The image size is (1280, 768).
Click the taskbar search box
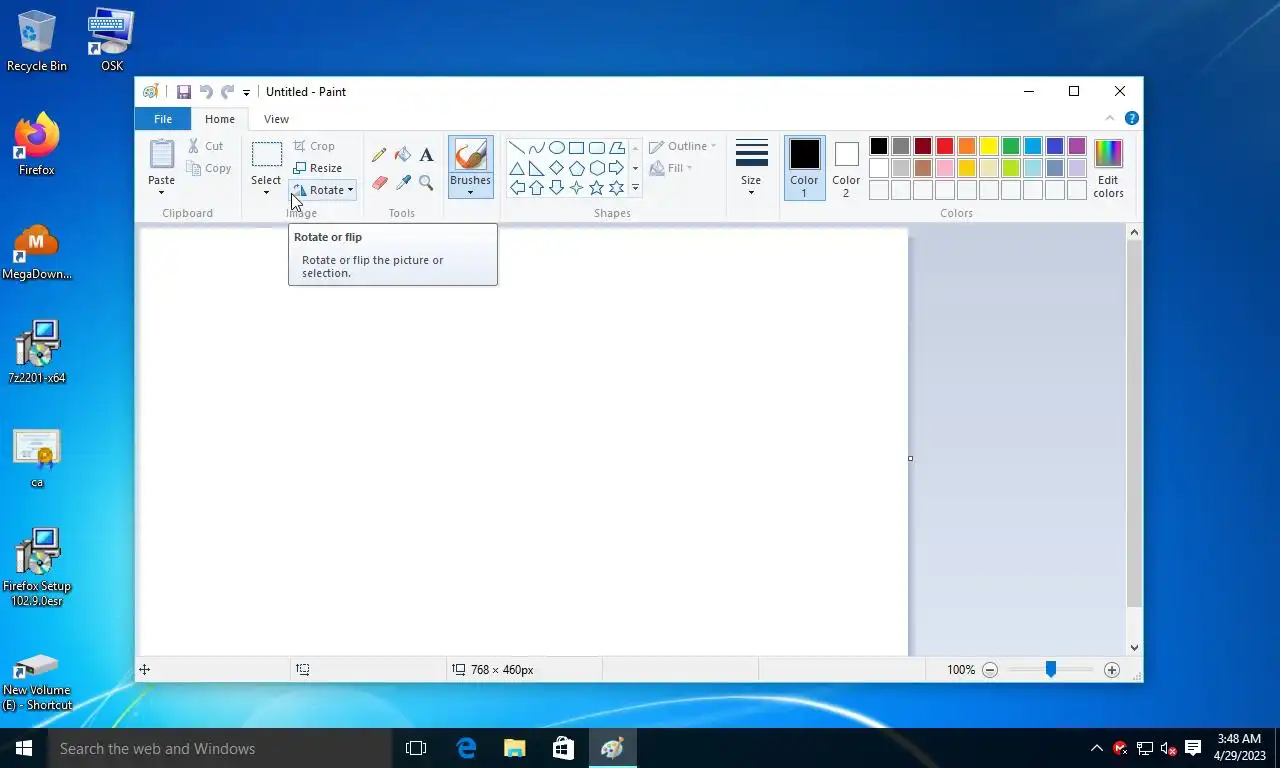click(220, 748)
